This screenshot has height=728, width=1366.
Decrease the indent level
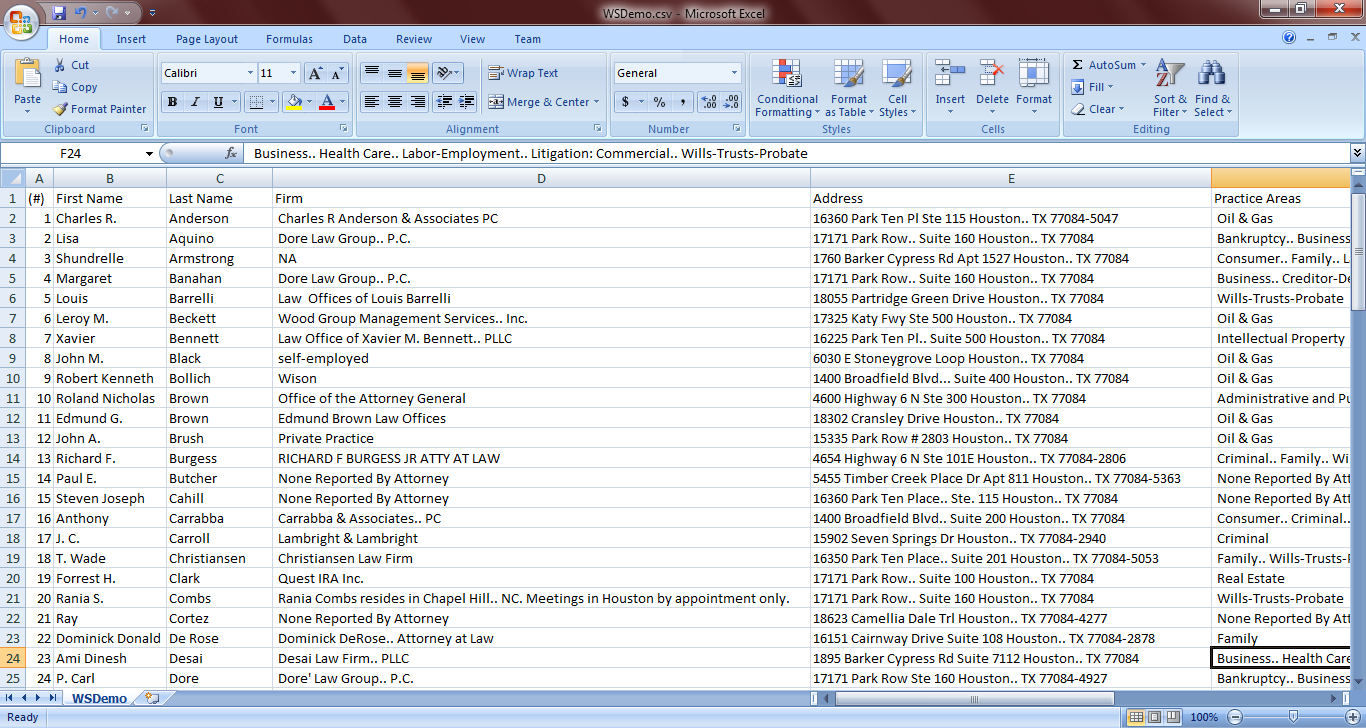[x=445, y=102]
